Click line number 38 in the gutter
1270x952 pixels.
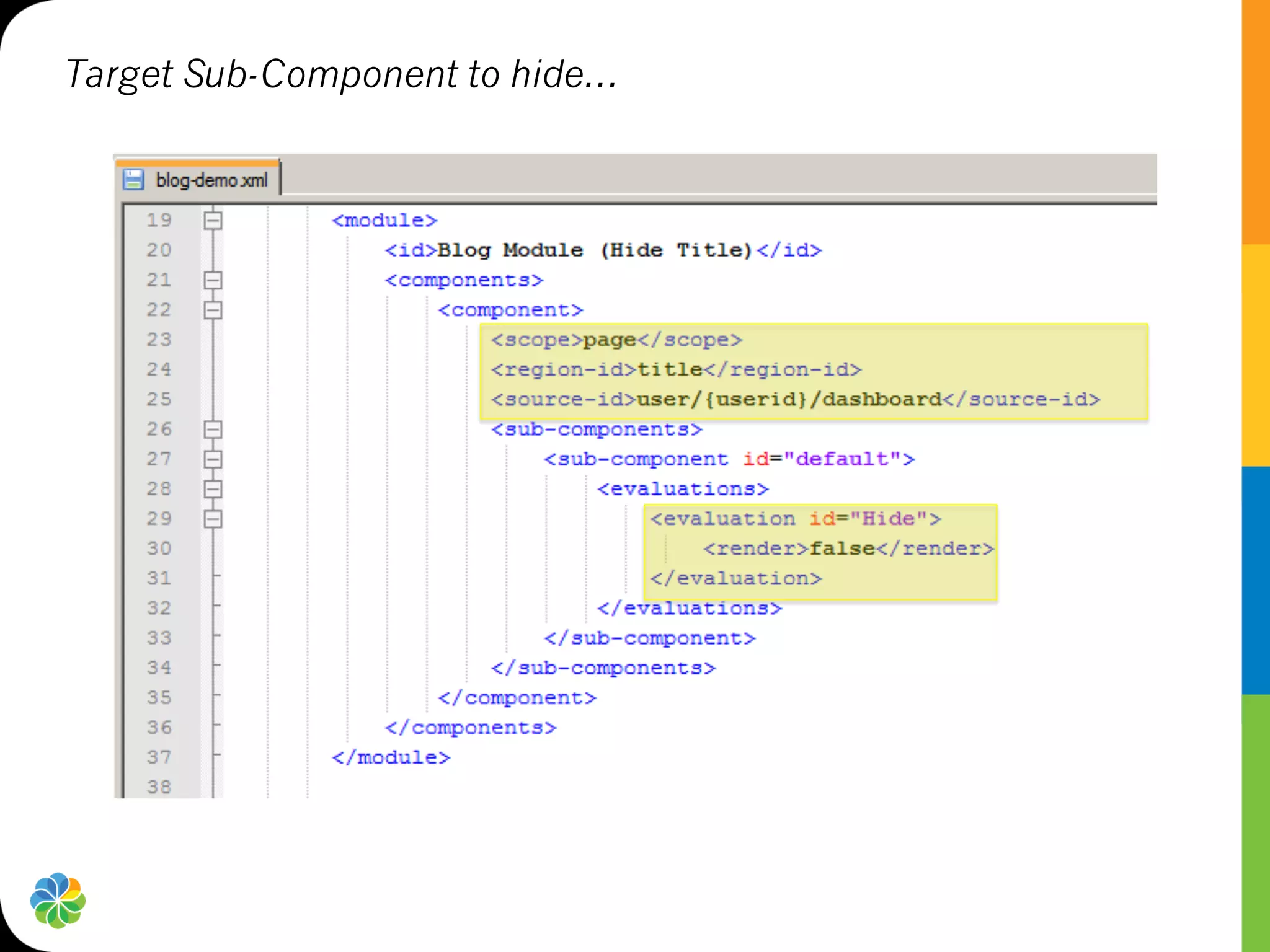(x=159, y=787)
